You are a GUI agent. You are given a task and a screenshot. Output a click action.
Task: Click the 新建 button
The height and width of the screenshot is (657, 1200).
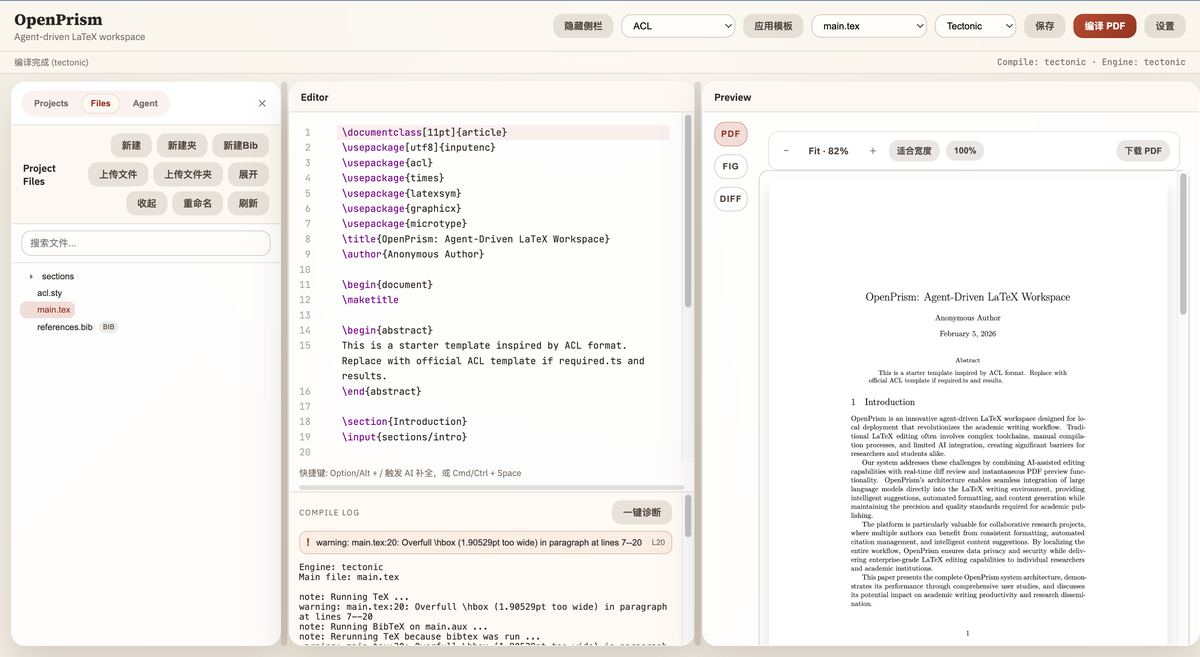(132, 145)
